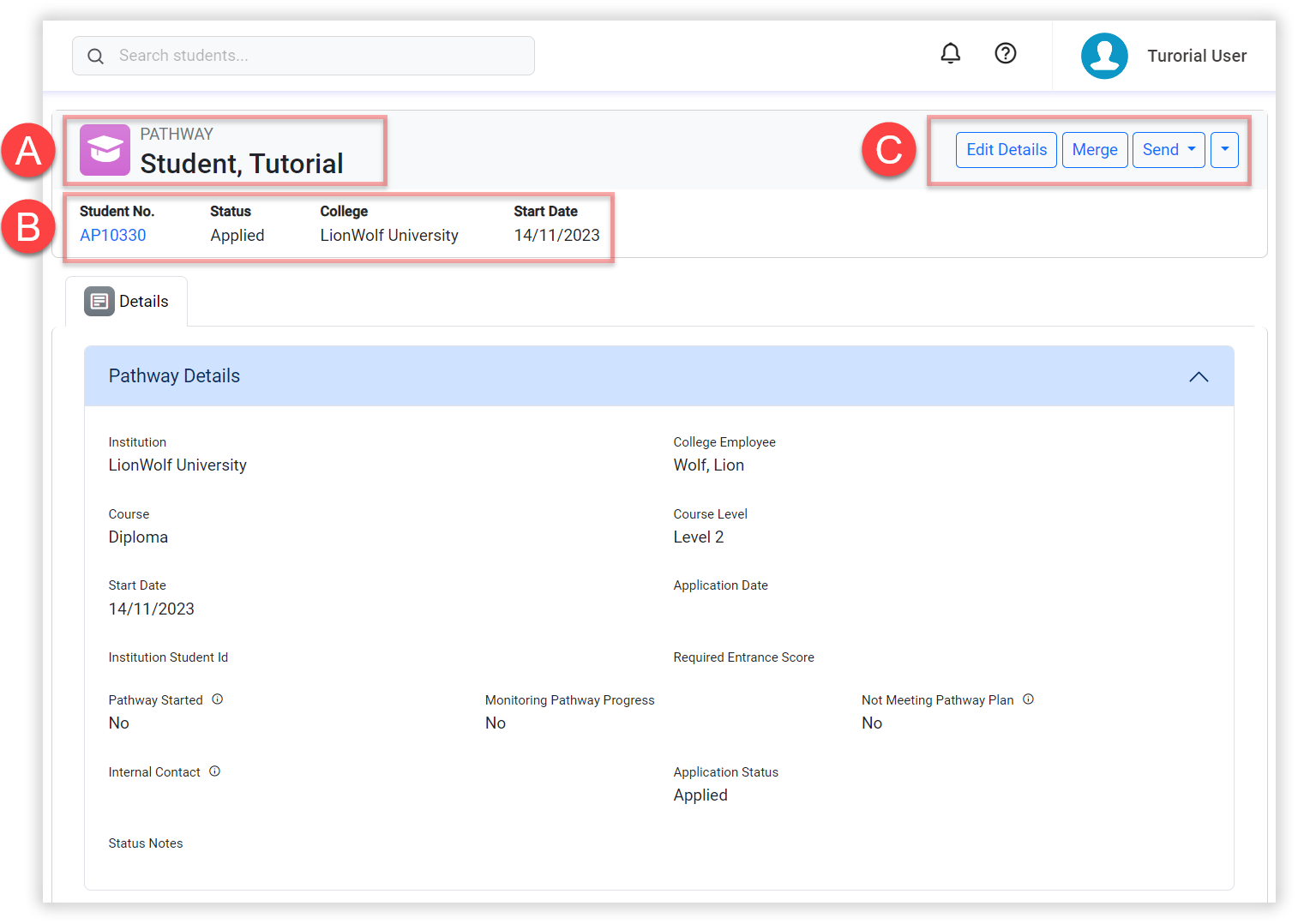The height and width of the screenshot is (924, 1310).
Task: Open the notifications bell
Action: [x=950, y=54]
